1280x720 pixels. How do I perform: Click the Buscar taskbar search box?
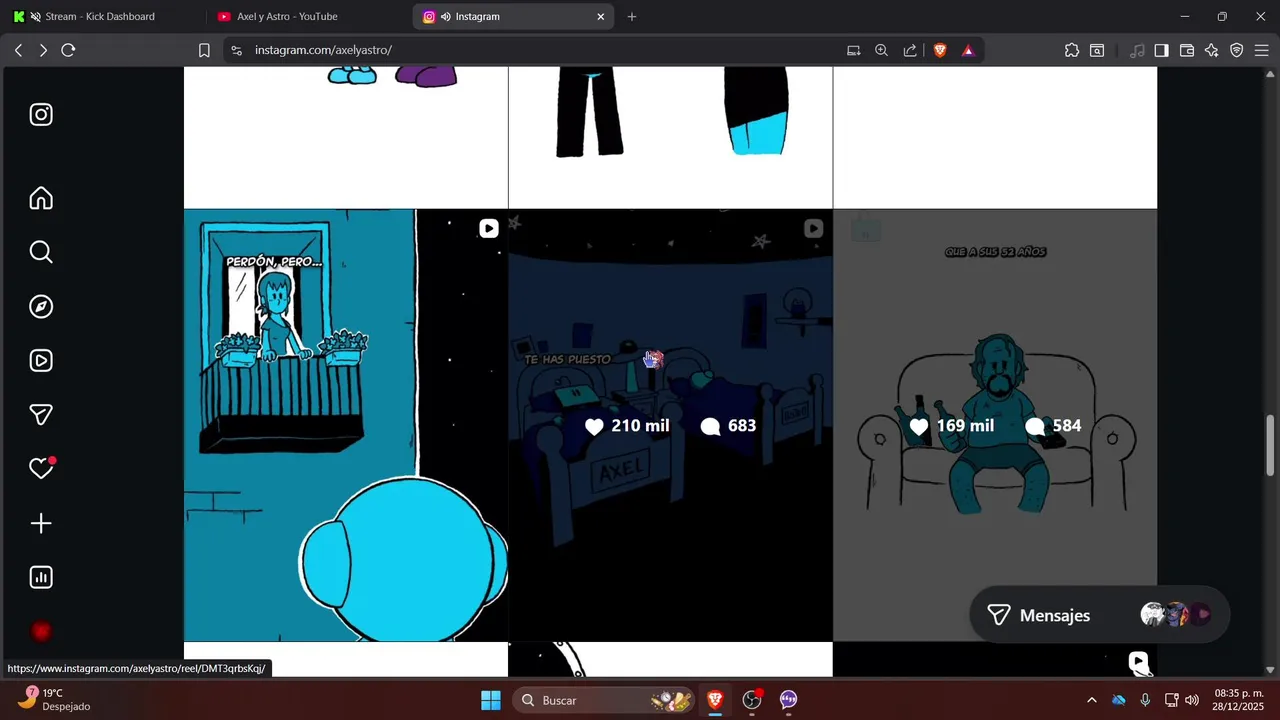[604, 700]
